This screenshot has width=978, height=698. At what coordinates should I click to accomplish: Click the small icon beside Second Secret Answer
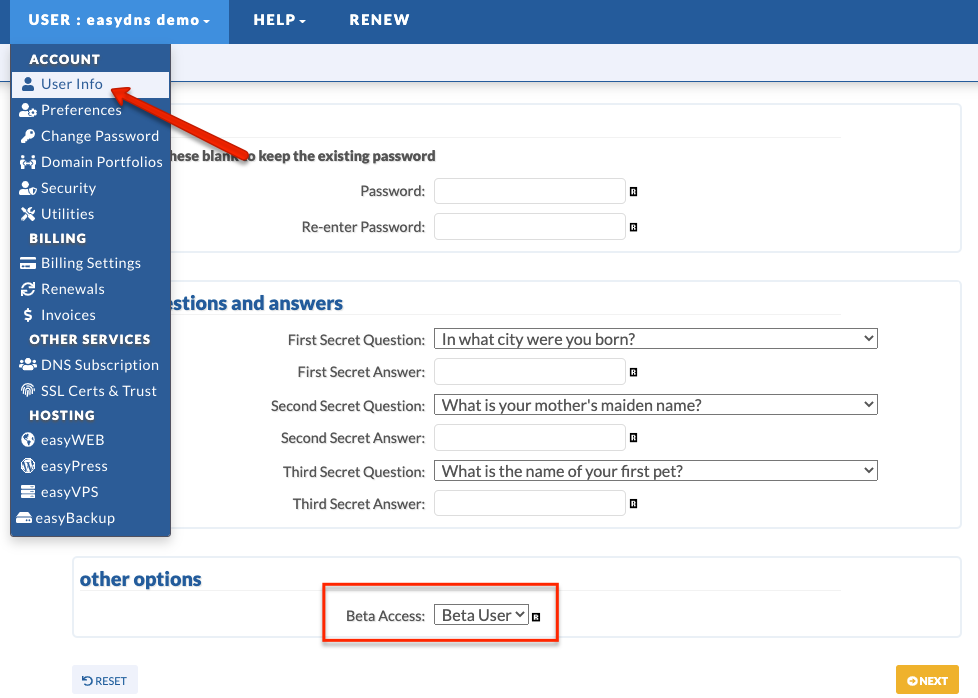coord(633,438)
